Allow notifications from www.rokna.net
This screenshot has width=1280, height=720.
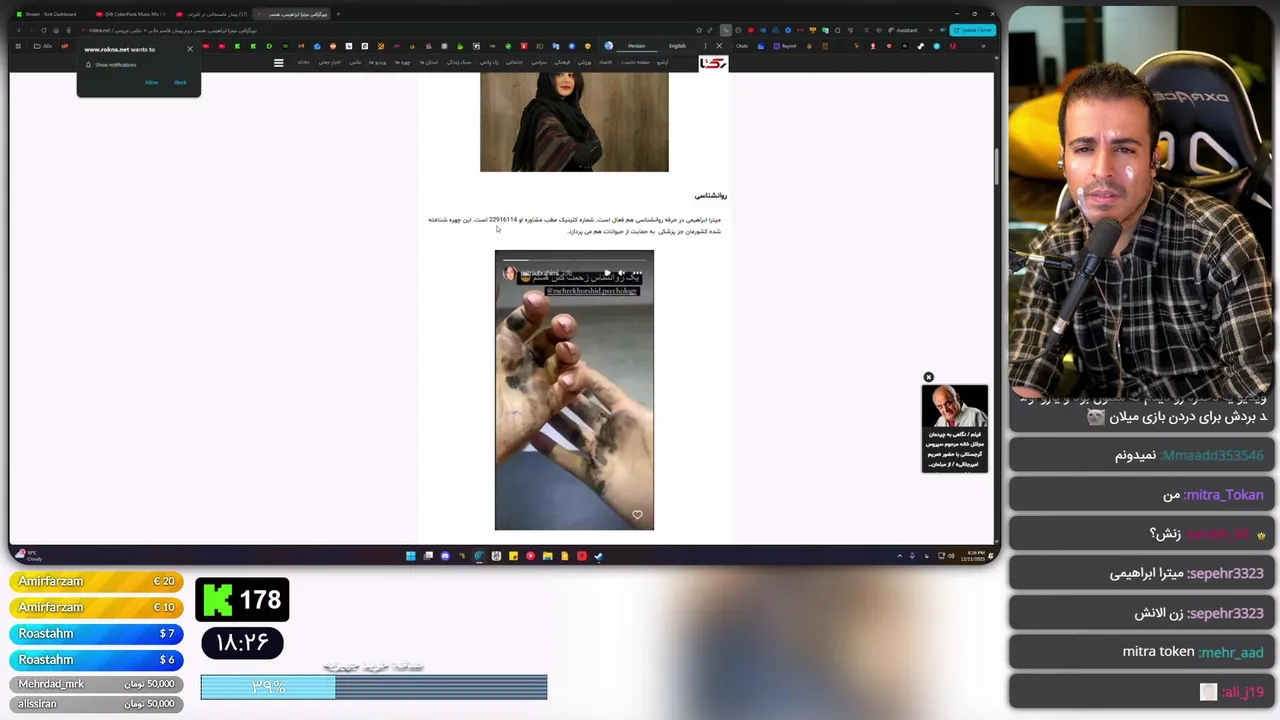151,82
